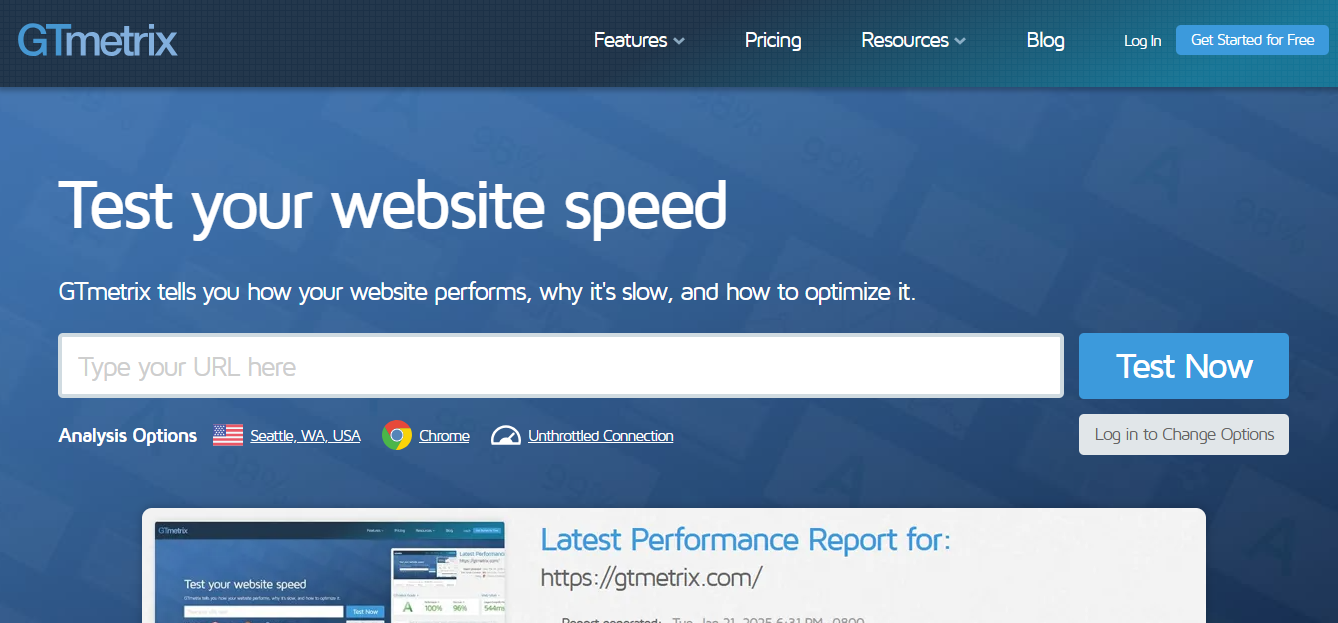The width and height of the screenshot is (1338, 623).
Task: Click the Log In link
Action: click(x=1142, y=41)
